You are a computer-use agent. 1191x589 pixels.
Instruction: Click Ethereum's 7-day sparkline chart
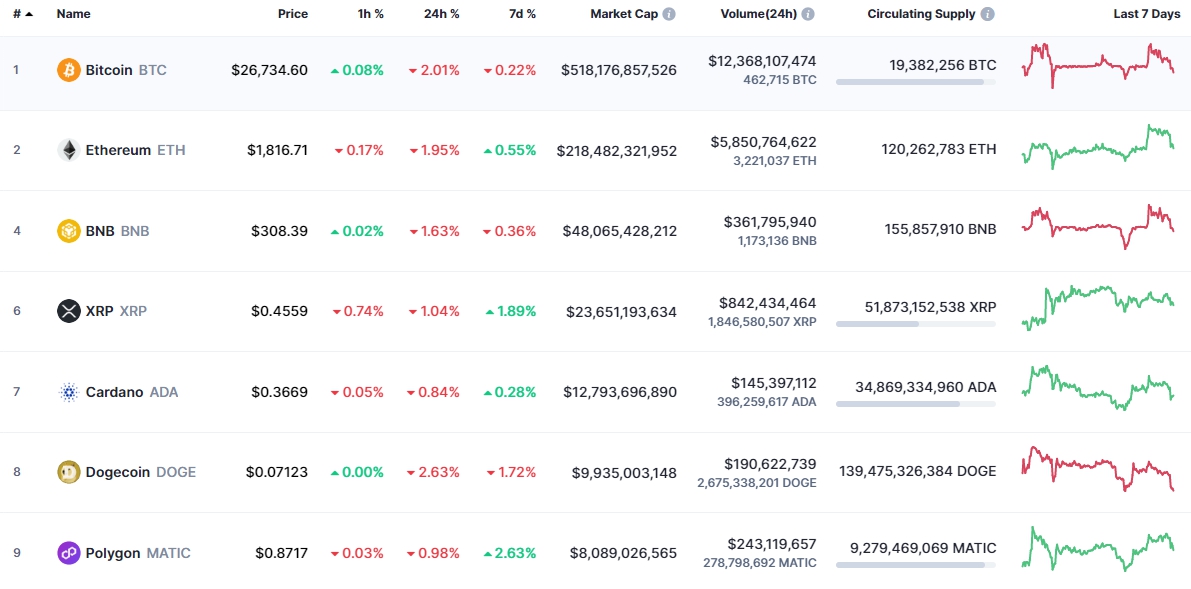[1098, 147]
